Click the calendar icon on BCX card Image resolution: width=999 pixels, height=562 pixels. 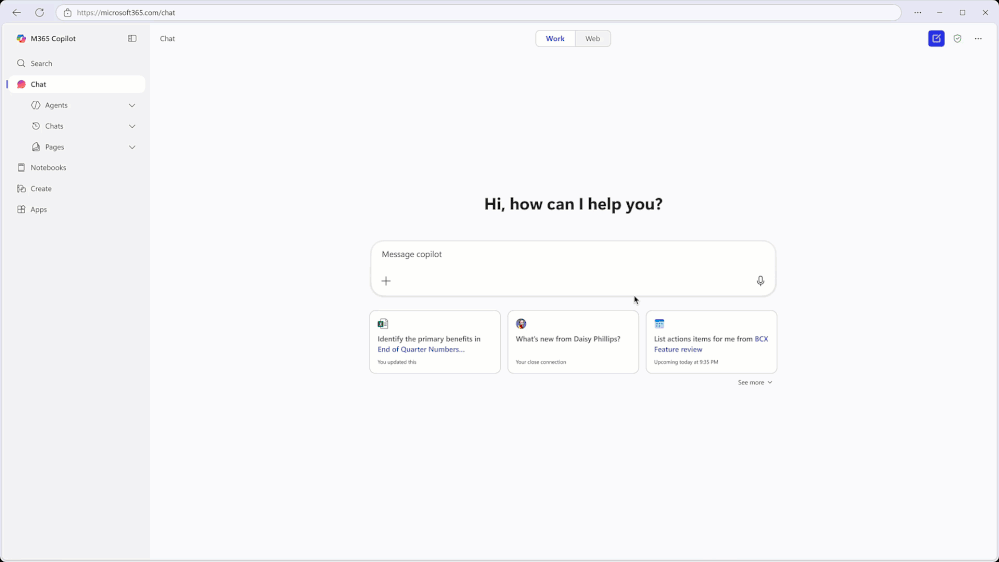click(x=659, y=324)
